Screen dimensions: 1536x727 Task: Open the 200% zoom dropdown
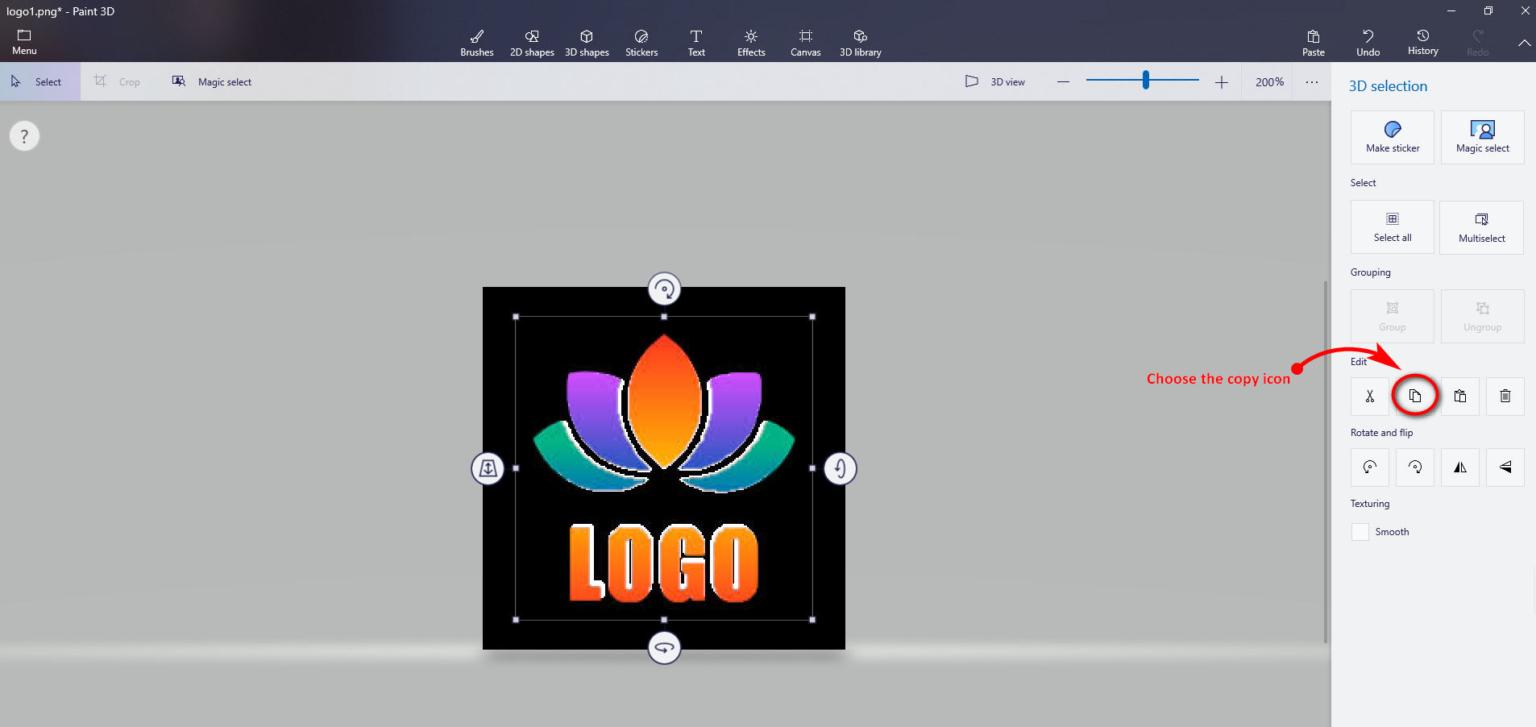pyautogui.click(x=1268, y=81)
